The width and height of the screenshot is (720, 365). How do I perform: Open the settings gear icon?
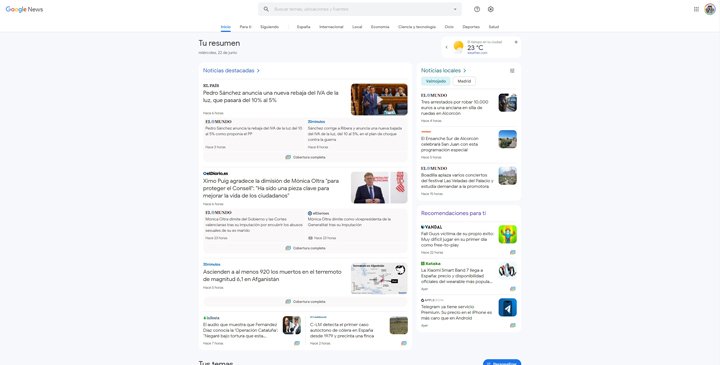(490, 9)
